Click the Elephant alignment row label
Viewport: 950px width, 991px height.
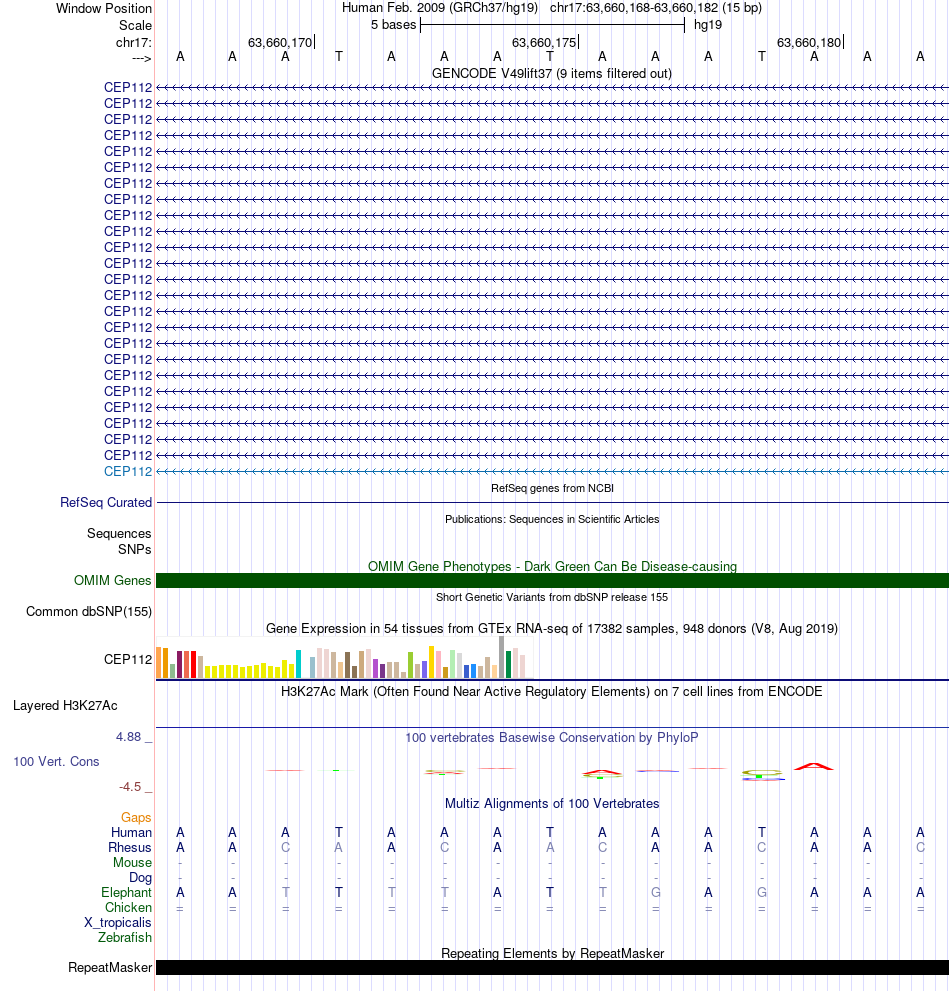point(126,892)
